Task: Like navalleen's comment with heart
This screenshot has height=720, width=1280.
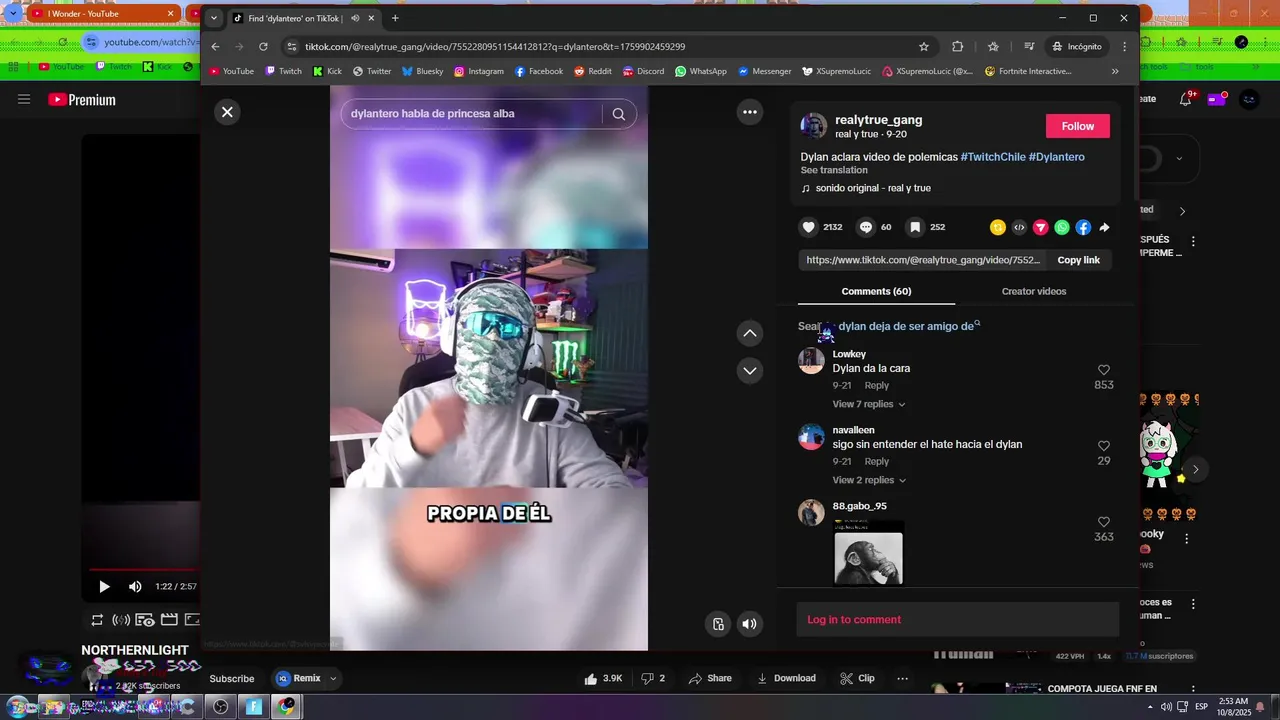Action: [x=1104, y=446]
